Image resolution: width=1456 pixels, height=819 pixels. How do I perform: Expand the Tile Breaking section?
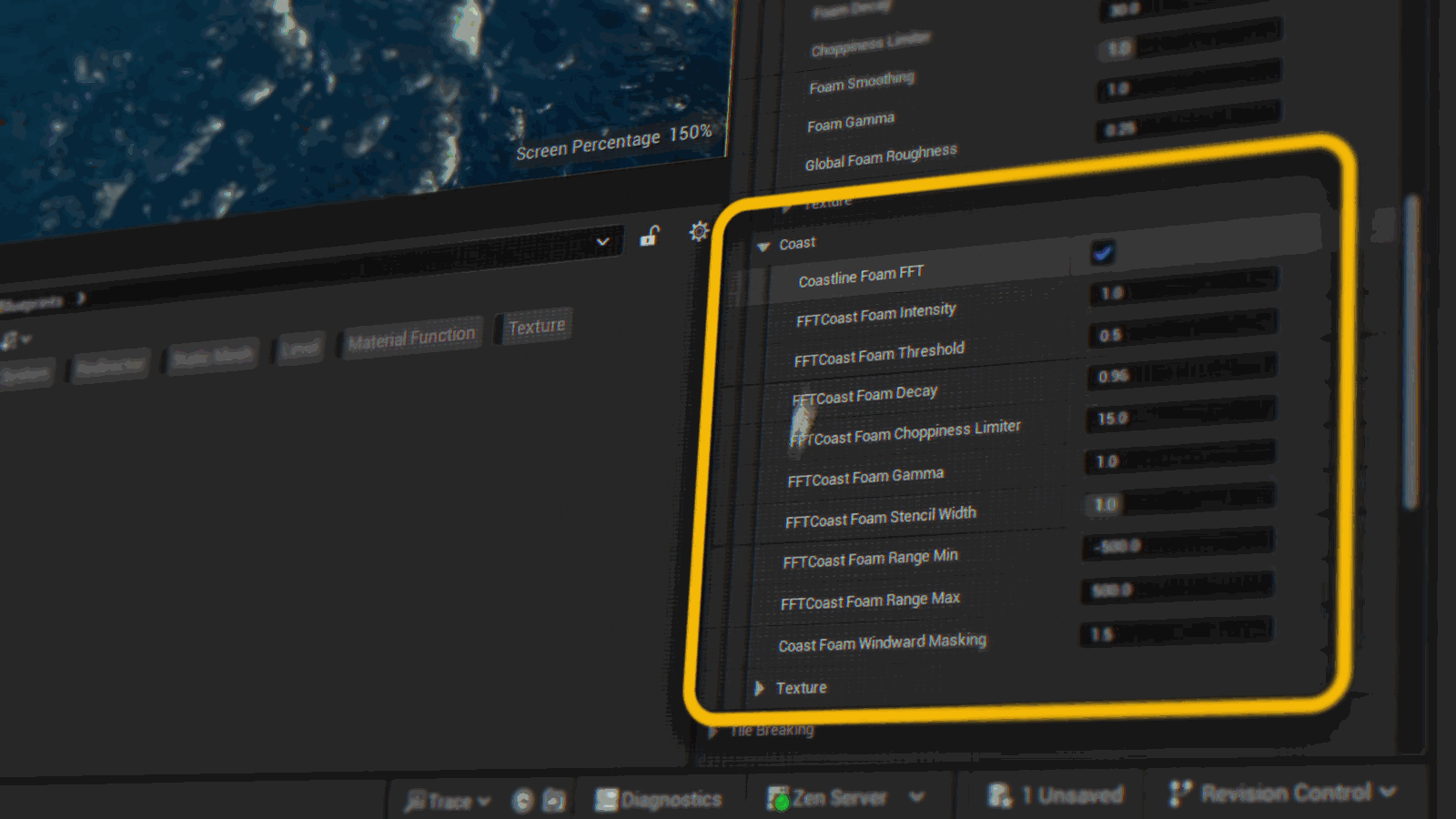713,732
